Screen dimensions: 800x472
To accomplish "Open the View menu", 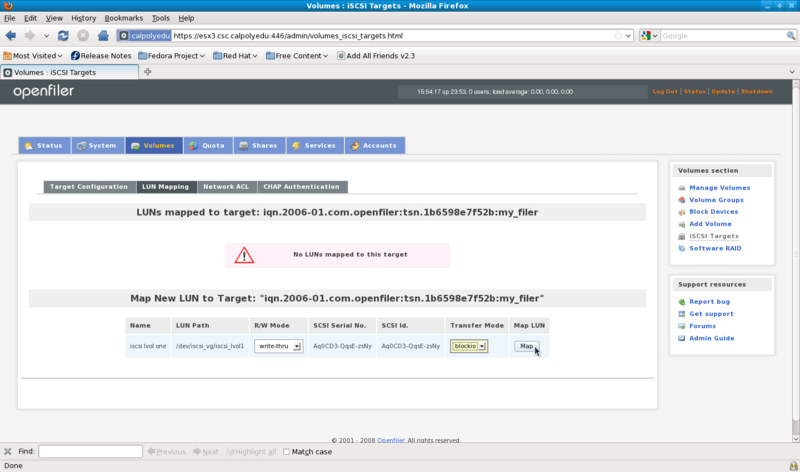I will tap(54, 18).
